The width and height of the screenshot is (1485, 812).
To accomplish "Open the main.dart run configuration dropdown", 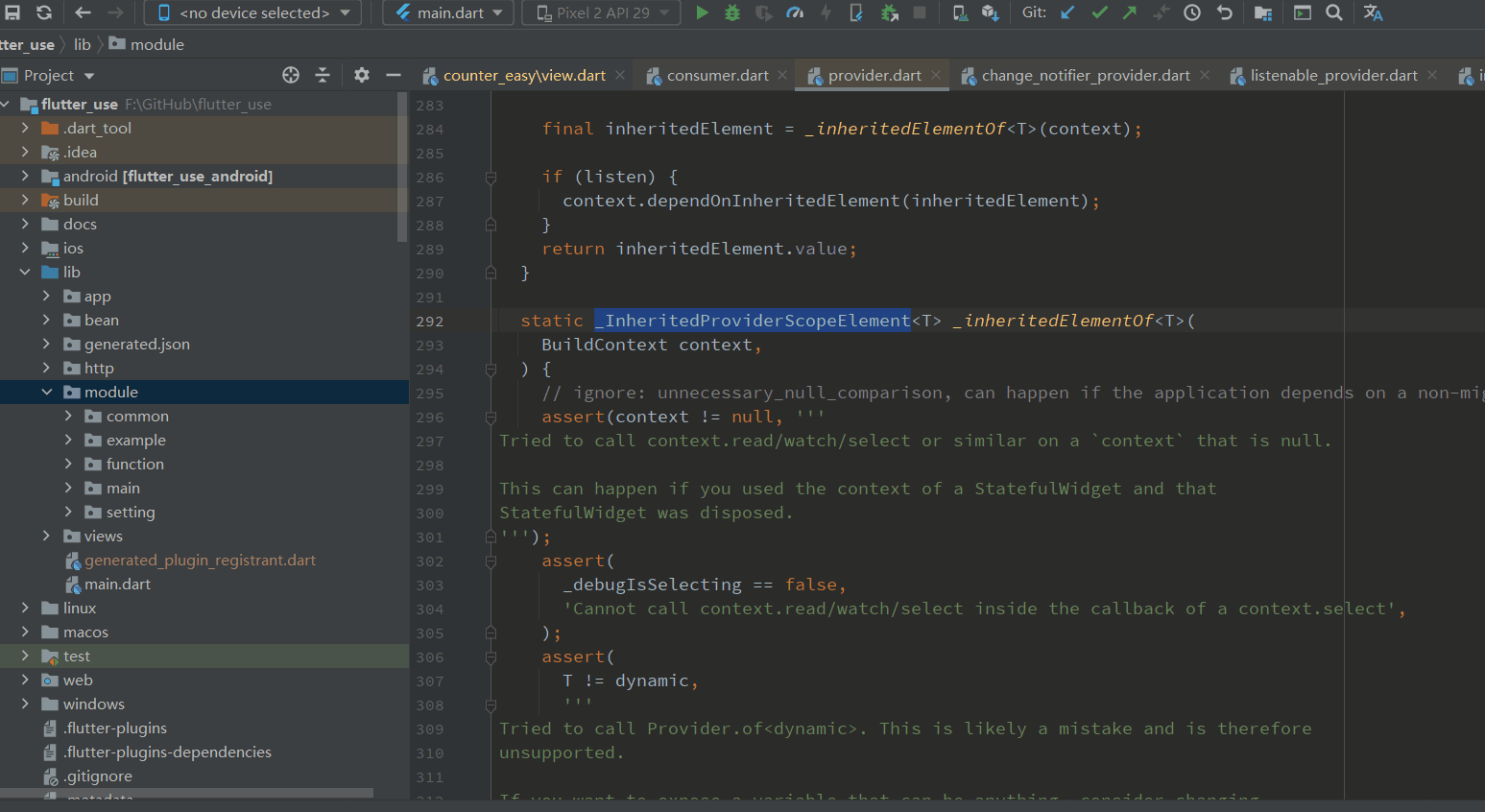I will [450, 12].
